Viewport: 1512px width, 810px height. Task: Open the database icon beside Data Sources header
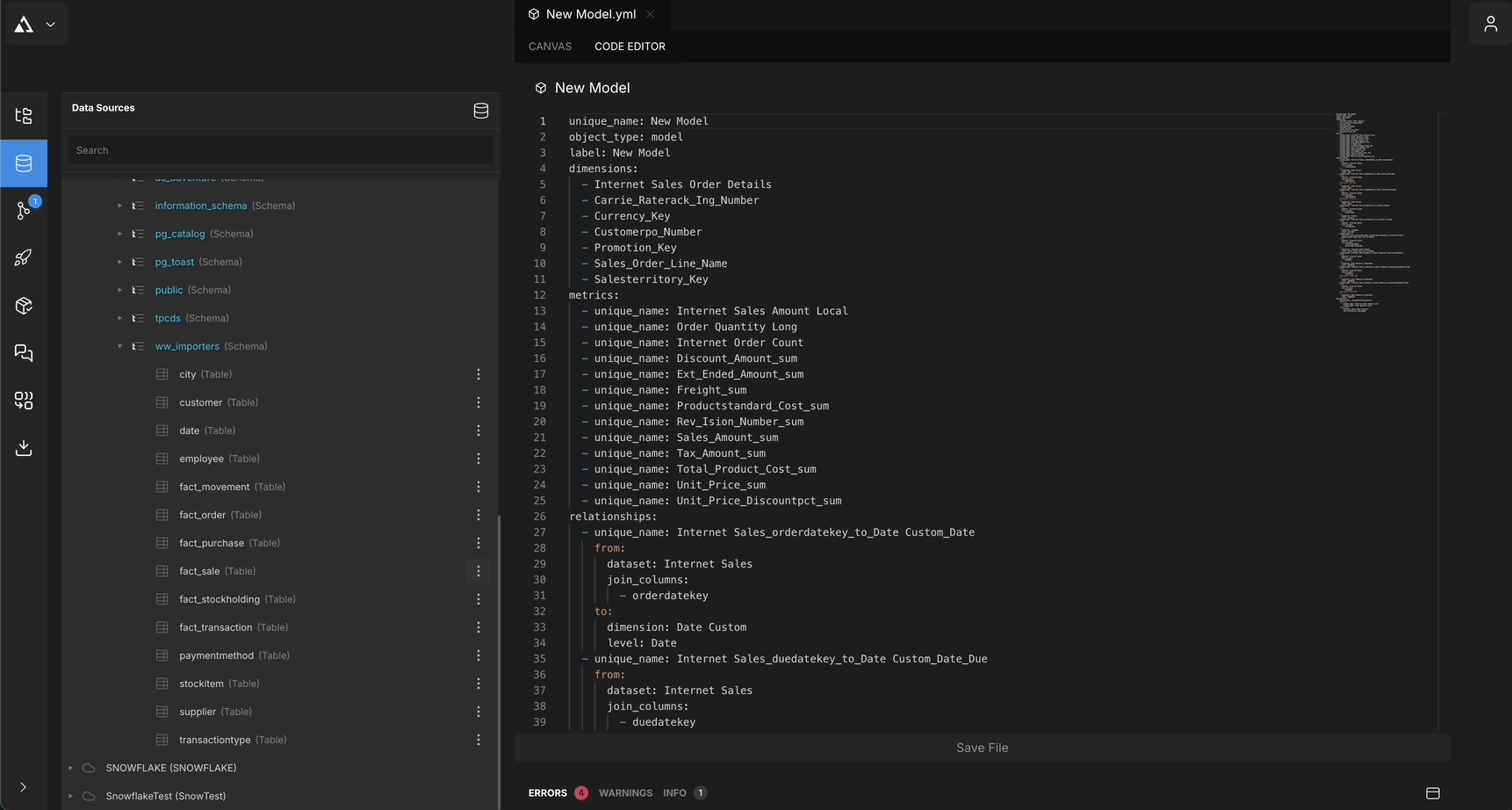coord(480,111)
